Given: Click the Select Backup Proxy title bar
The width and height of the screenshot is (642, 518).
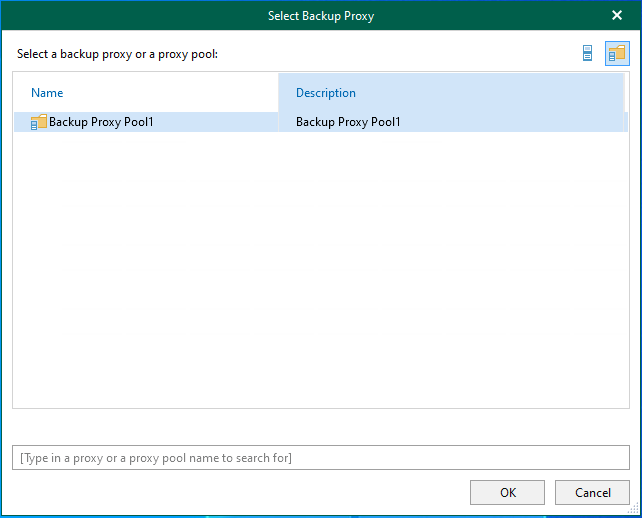Looking at the screenshot, I should 320,16.
